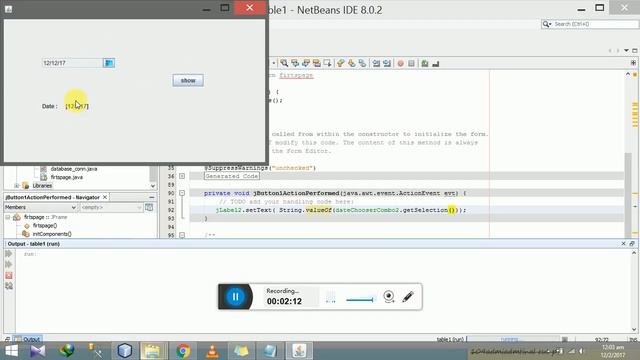Image resolution: width=640 pixels, height=360 pixels.
Task: Expand the Libraries node in Projects tree
Action: (x=17, y=186)
